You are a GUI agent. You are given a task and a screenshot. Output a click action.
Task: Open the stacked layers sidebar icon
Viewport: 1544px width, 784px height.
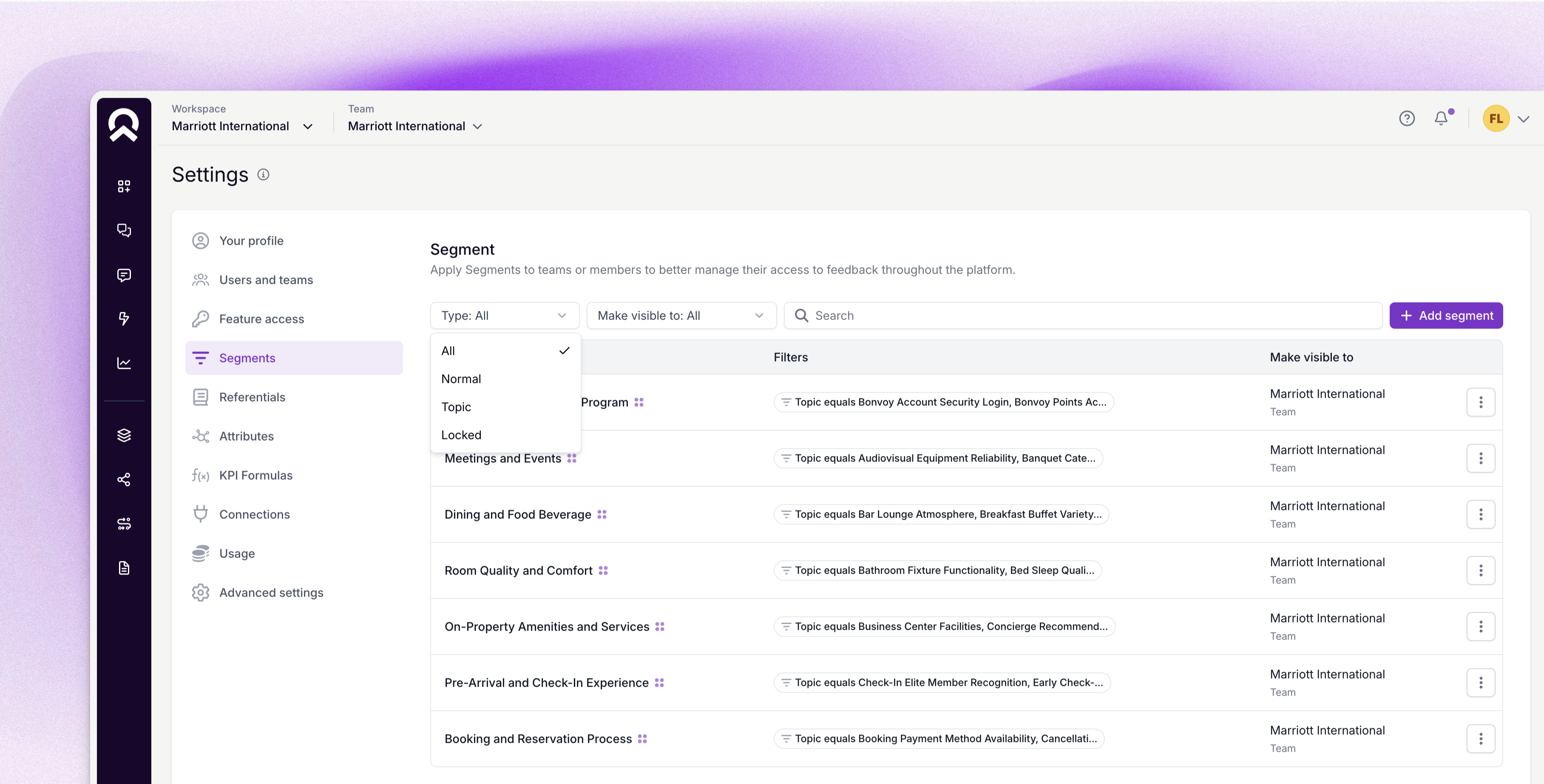pyautogui.click(x=123, y=436)
